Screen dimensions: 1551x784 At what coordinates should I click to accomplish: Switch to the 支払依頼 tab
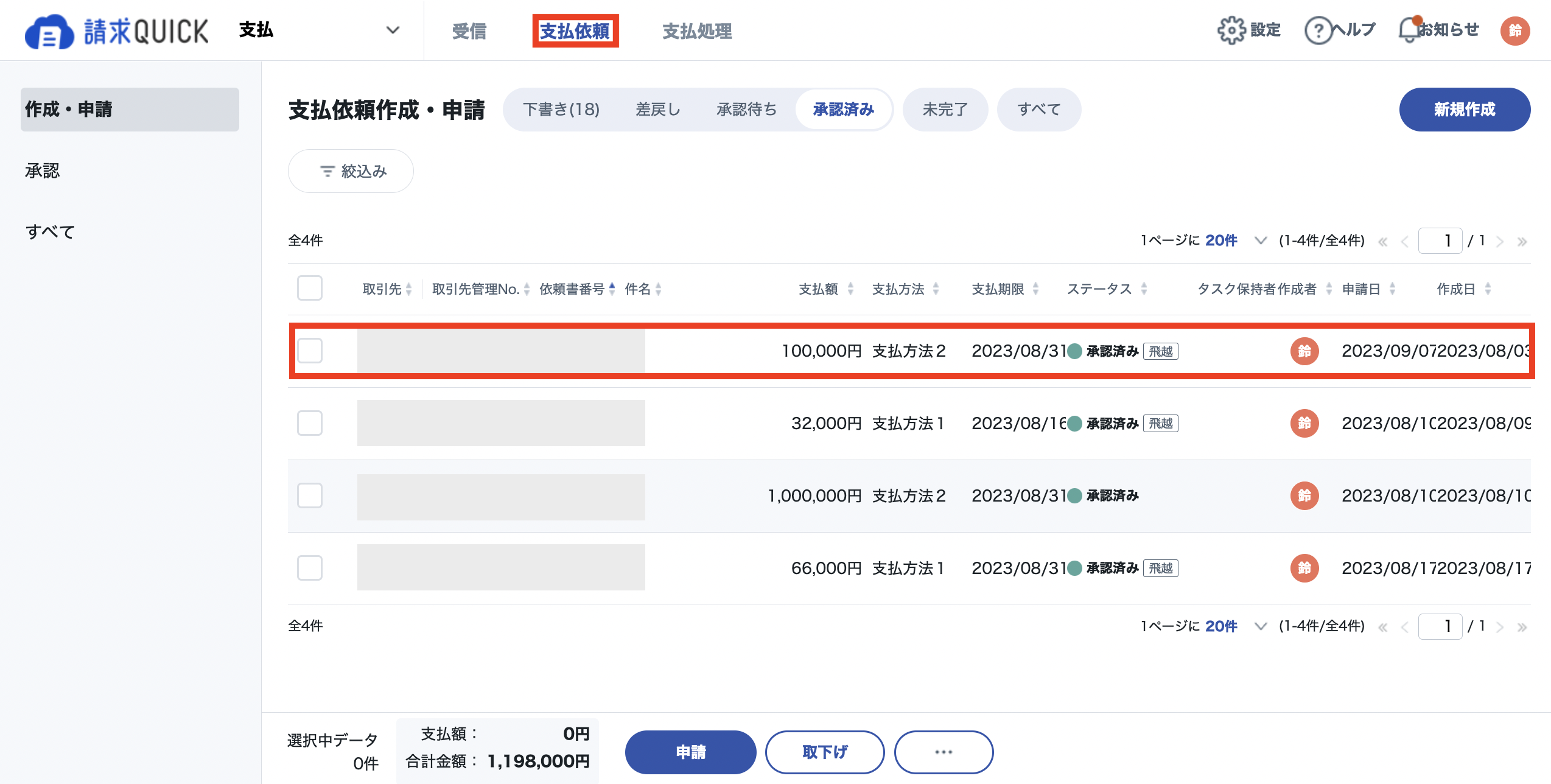[575, 30]
